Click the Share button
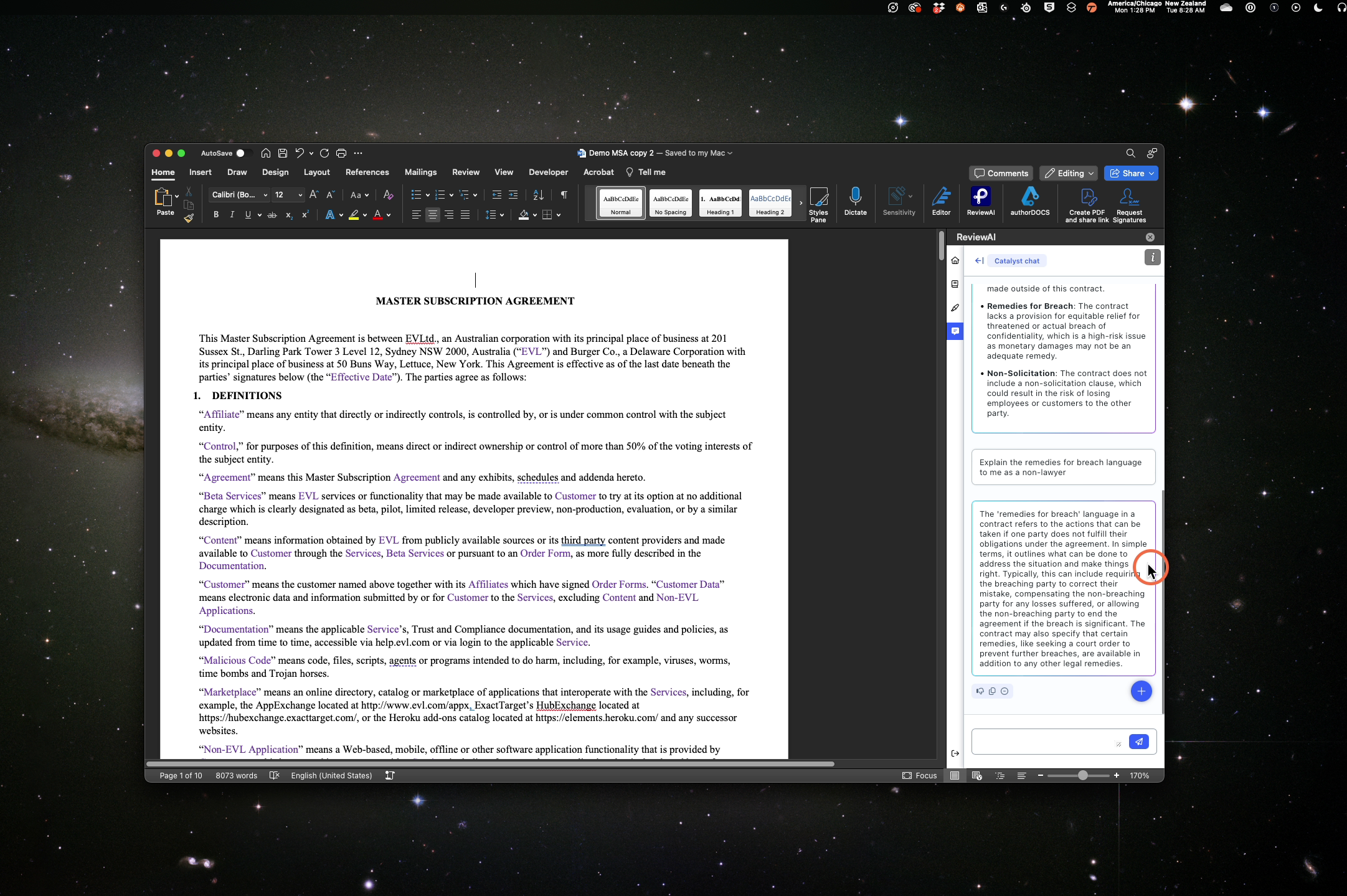This screenshot has height=896, width=1347. [x=1131, y=173]
